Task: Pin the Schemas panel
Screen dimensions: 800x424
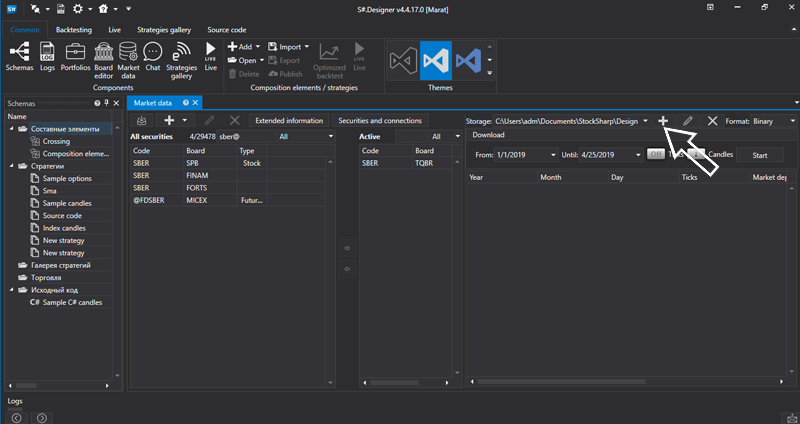Action: click(107, 103)
